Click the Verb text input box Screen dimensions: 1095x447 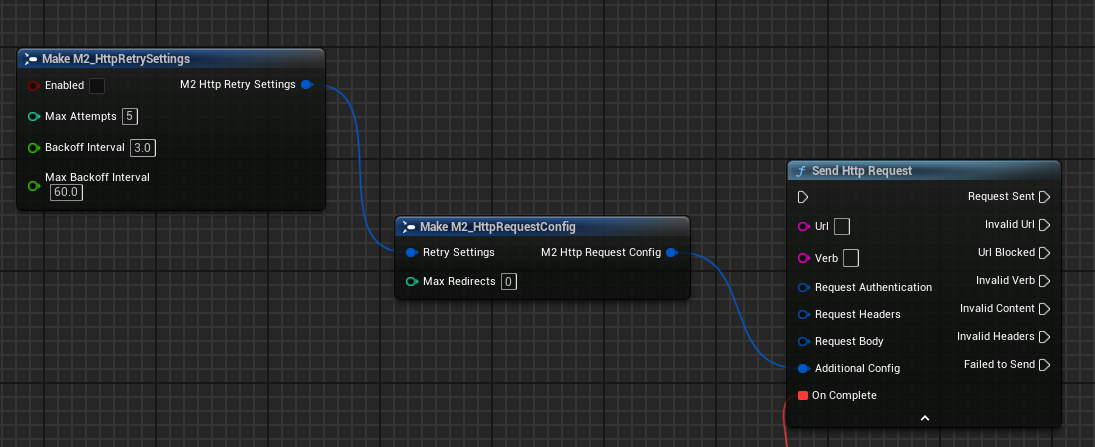(851, 259)
